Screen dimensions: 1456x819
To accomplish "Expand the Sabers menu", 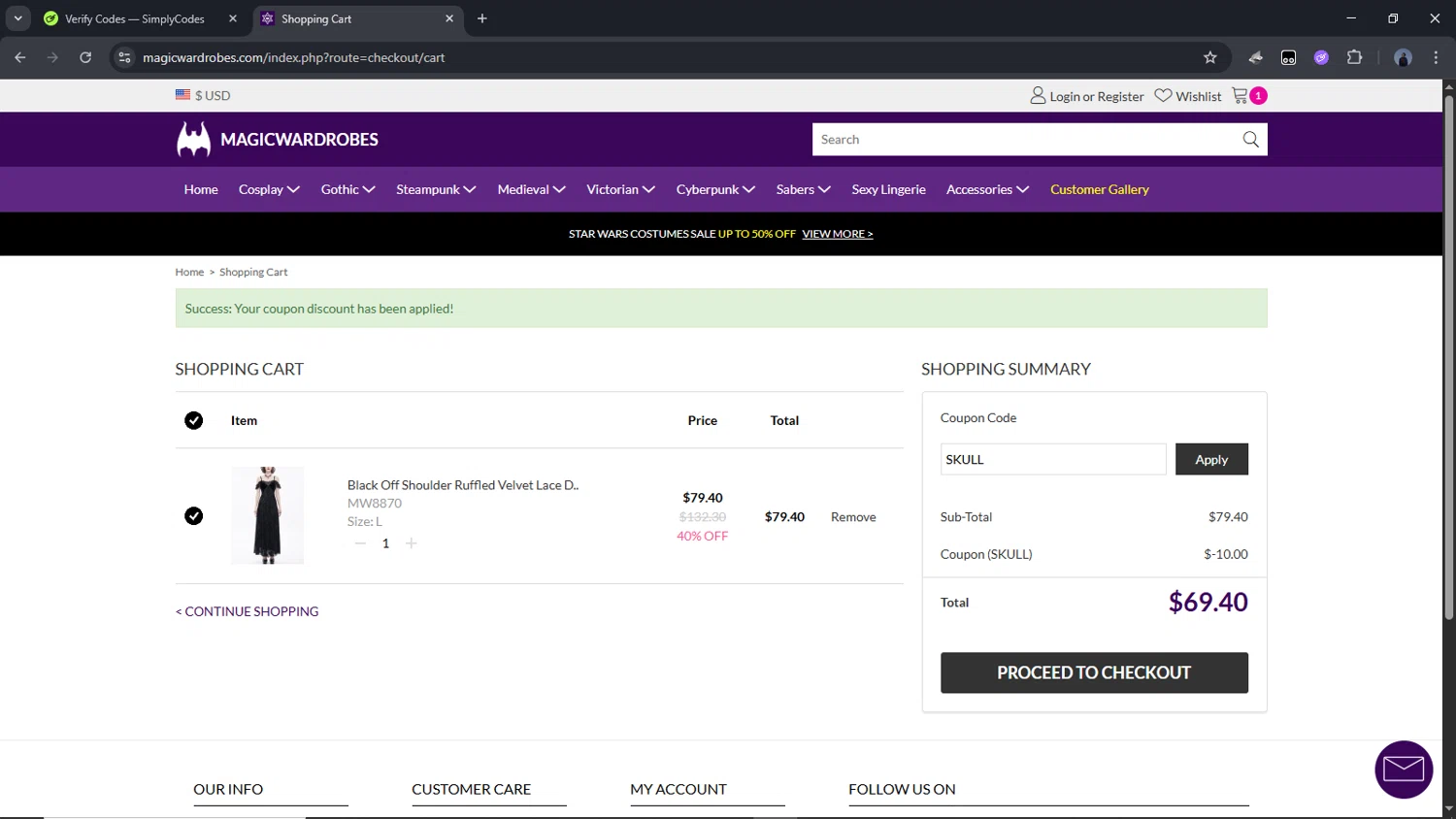I will (x=803, y=189).
